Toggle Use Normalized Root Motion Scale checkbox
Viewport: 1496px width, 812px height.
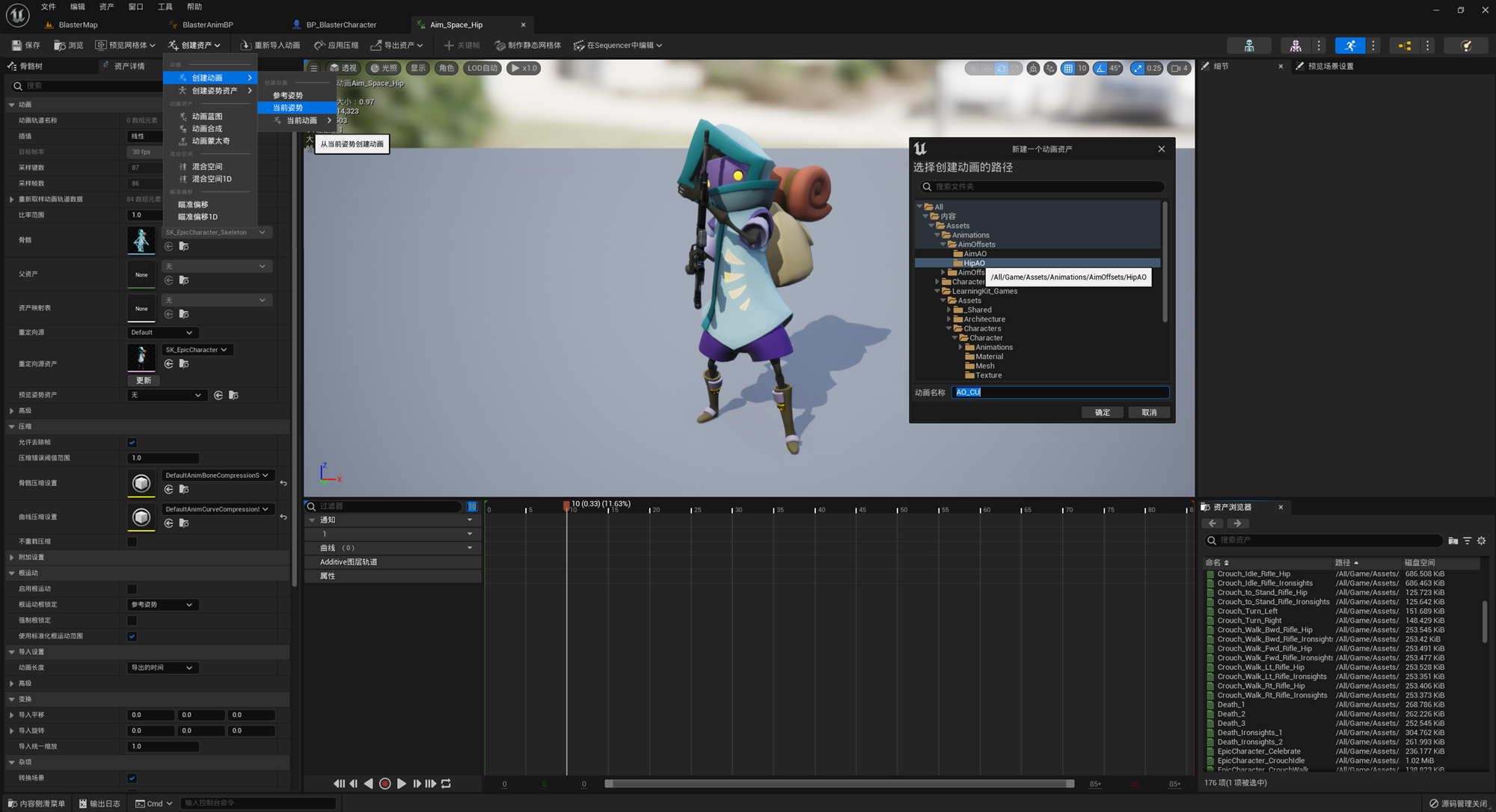click(132, 636)
